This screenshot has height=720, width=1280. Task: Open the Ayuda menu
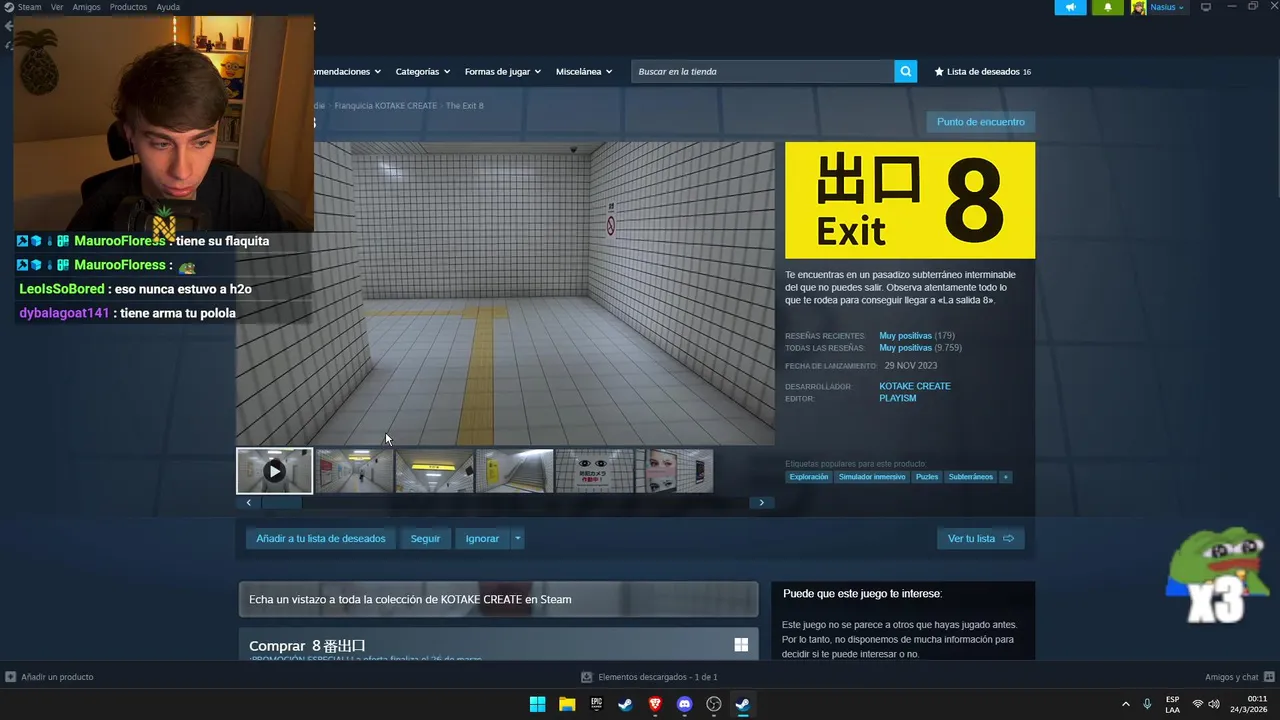tap(168, 7)
